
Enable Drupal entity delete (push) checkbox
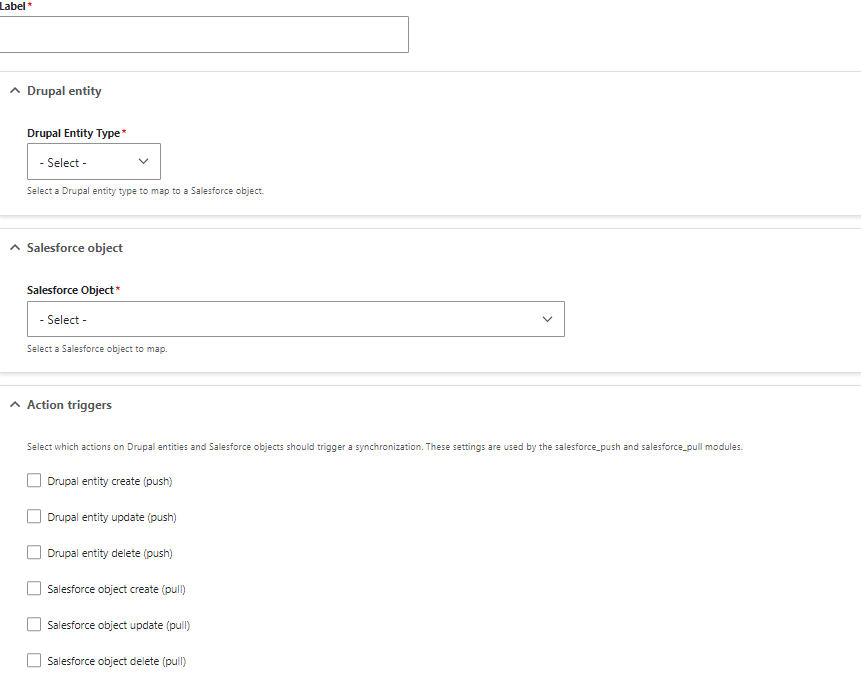(x=34, y=552)
